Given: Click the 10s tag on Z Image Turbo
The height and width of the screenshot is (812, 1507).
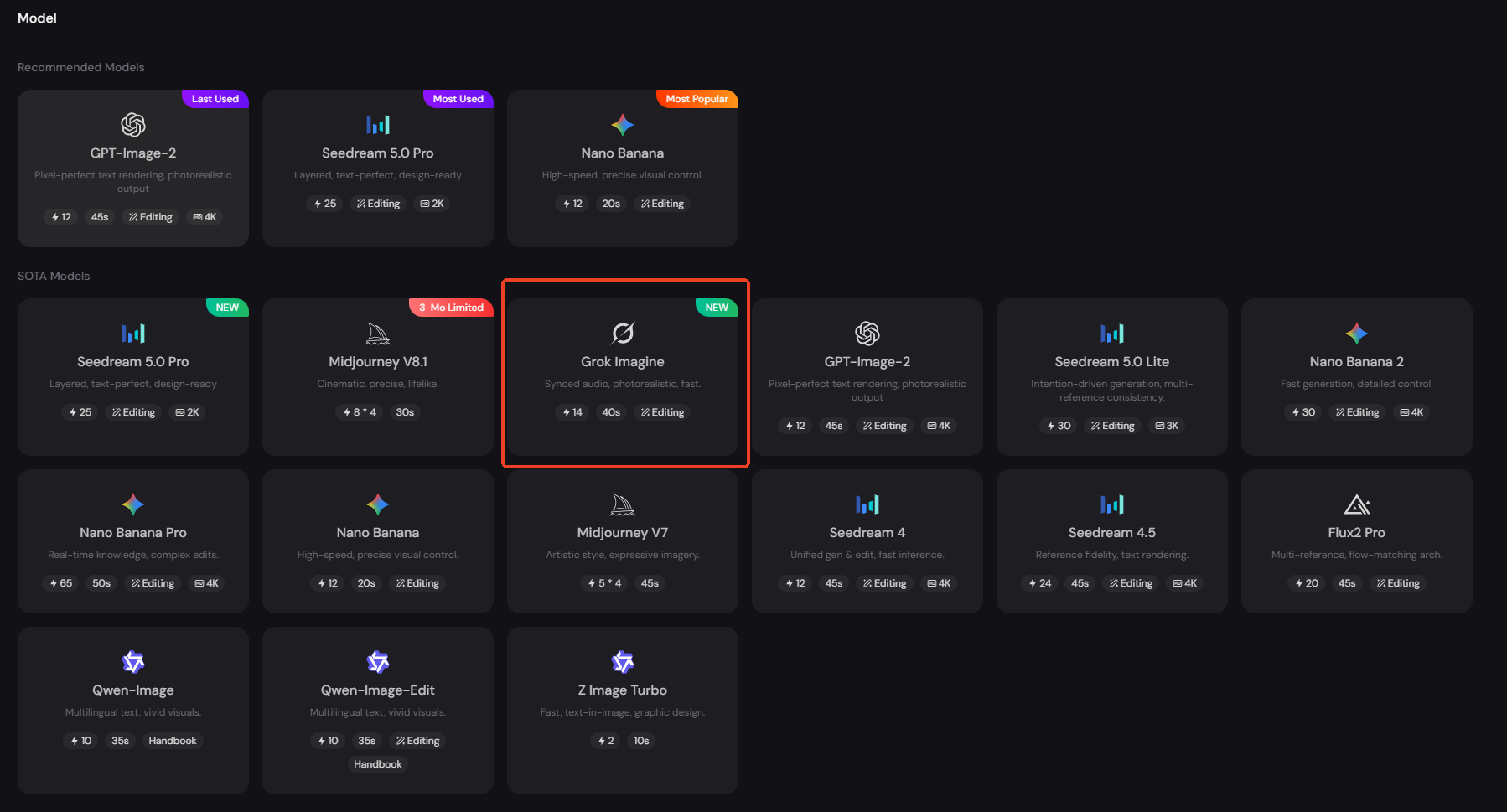Looking at the screenshot, I should pyautogui.click(x=641, y=741).
